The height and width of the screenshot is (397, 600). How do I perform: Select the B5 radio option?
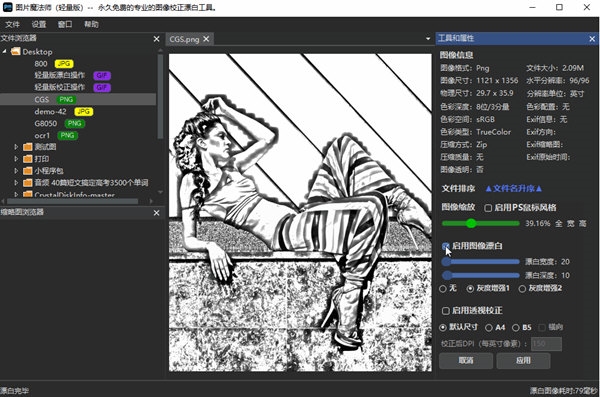click(516, 328)
